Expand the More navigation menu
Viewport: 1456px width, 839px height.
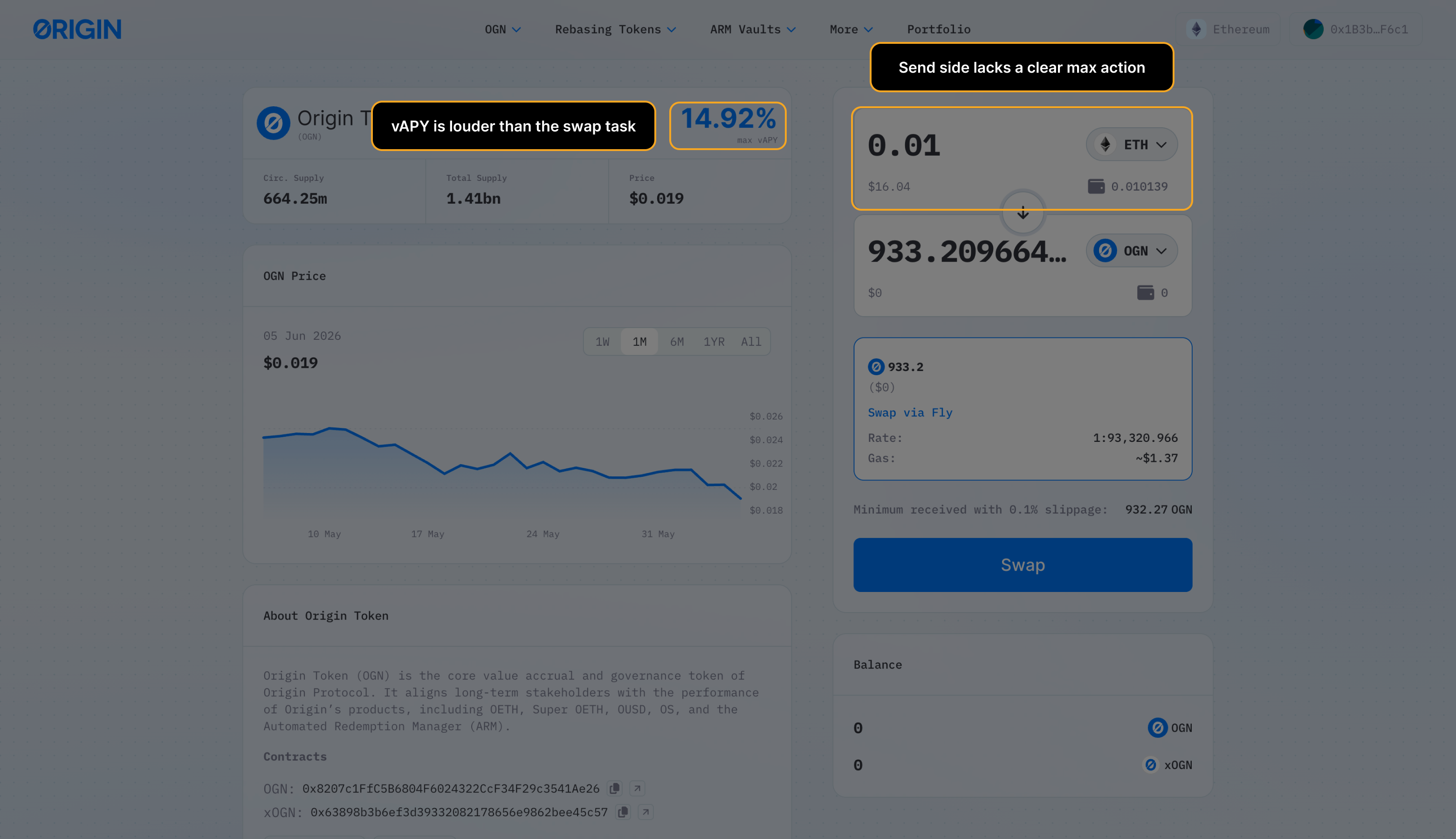click(851, 29)
